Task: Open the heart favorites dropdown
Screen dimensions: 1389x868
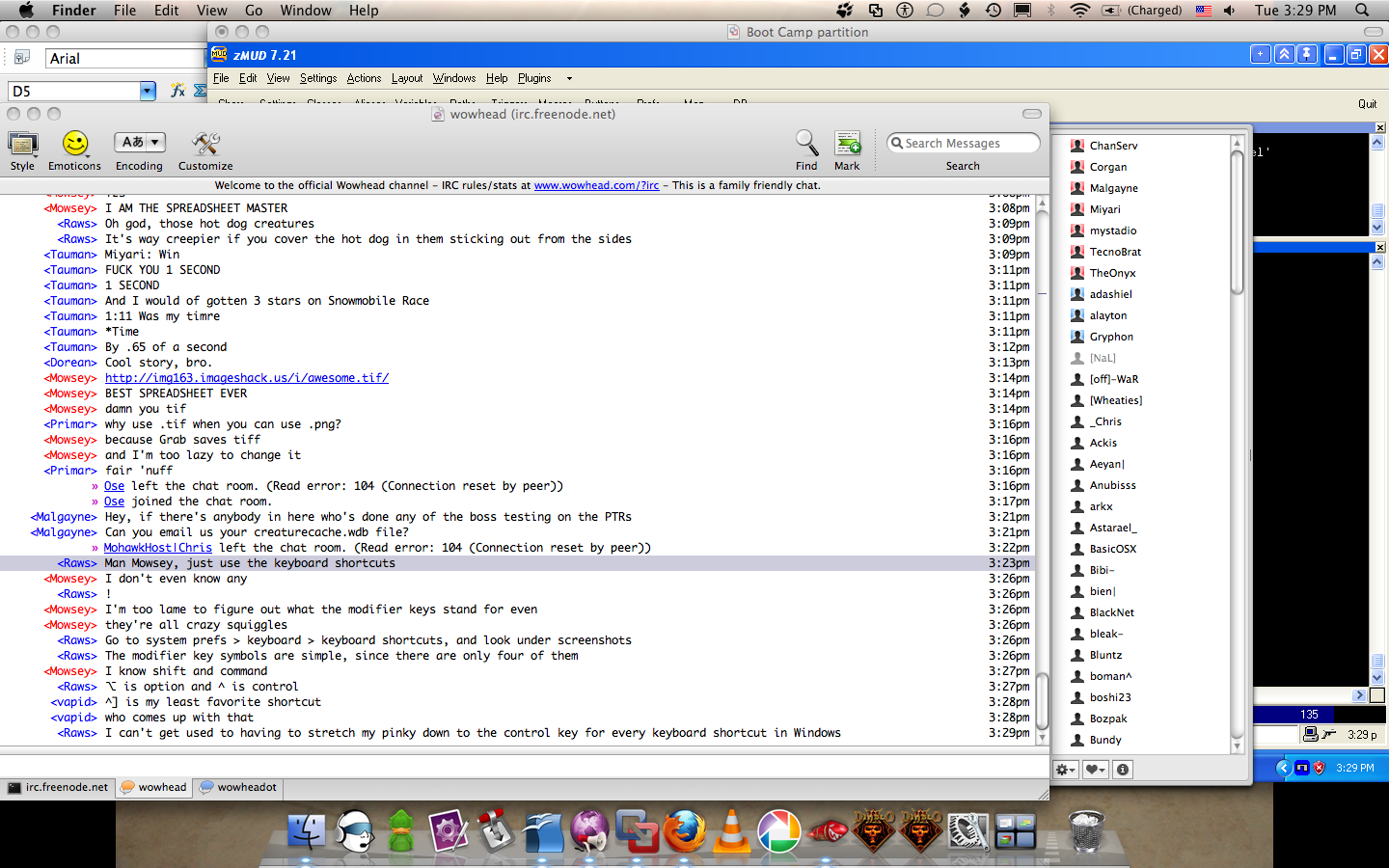Action: [x=1095, y=770]
